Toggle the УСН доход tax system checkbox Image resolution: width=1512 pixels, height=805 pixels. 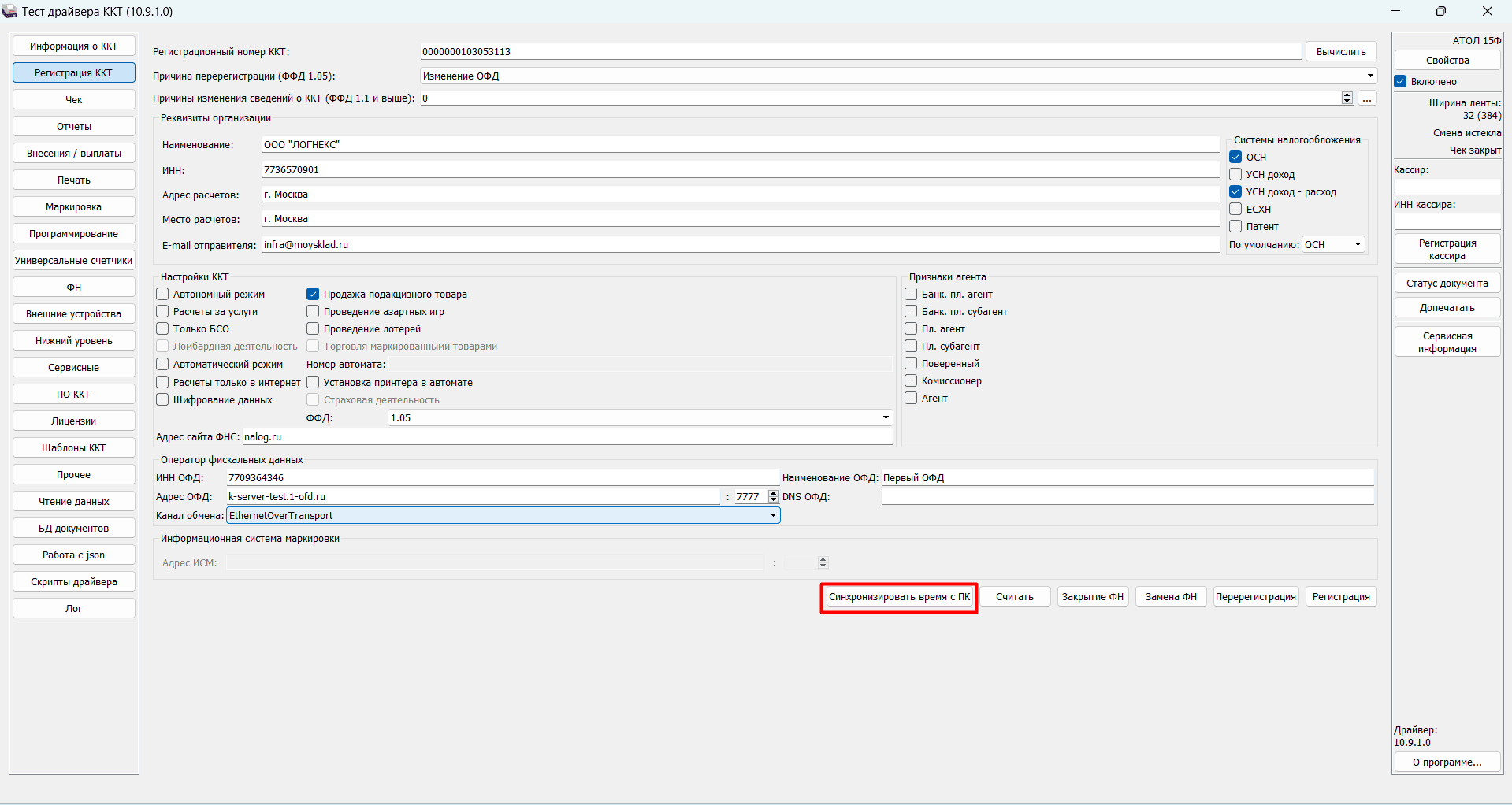[x=1235, y=174]
